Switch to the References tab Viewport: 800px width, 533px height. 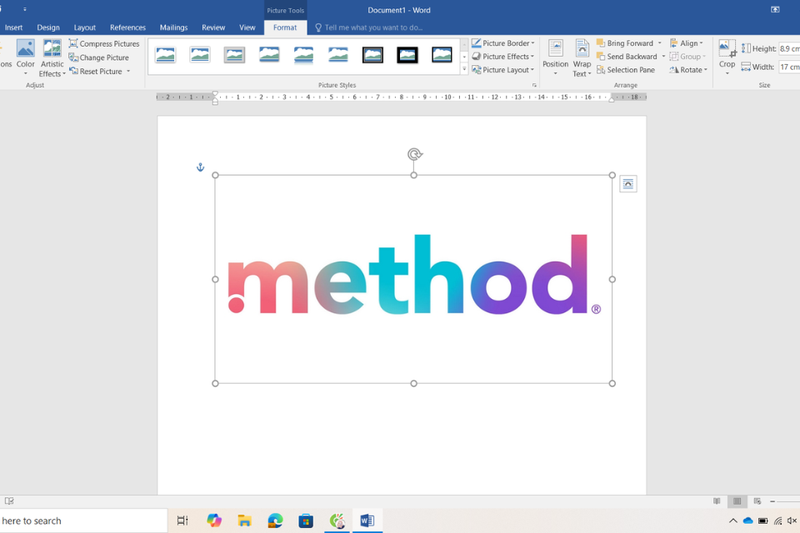coord(128,28)
